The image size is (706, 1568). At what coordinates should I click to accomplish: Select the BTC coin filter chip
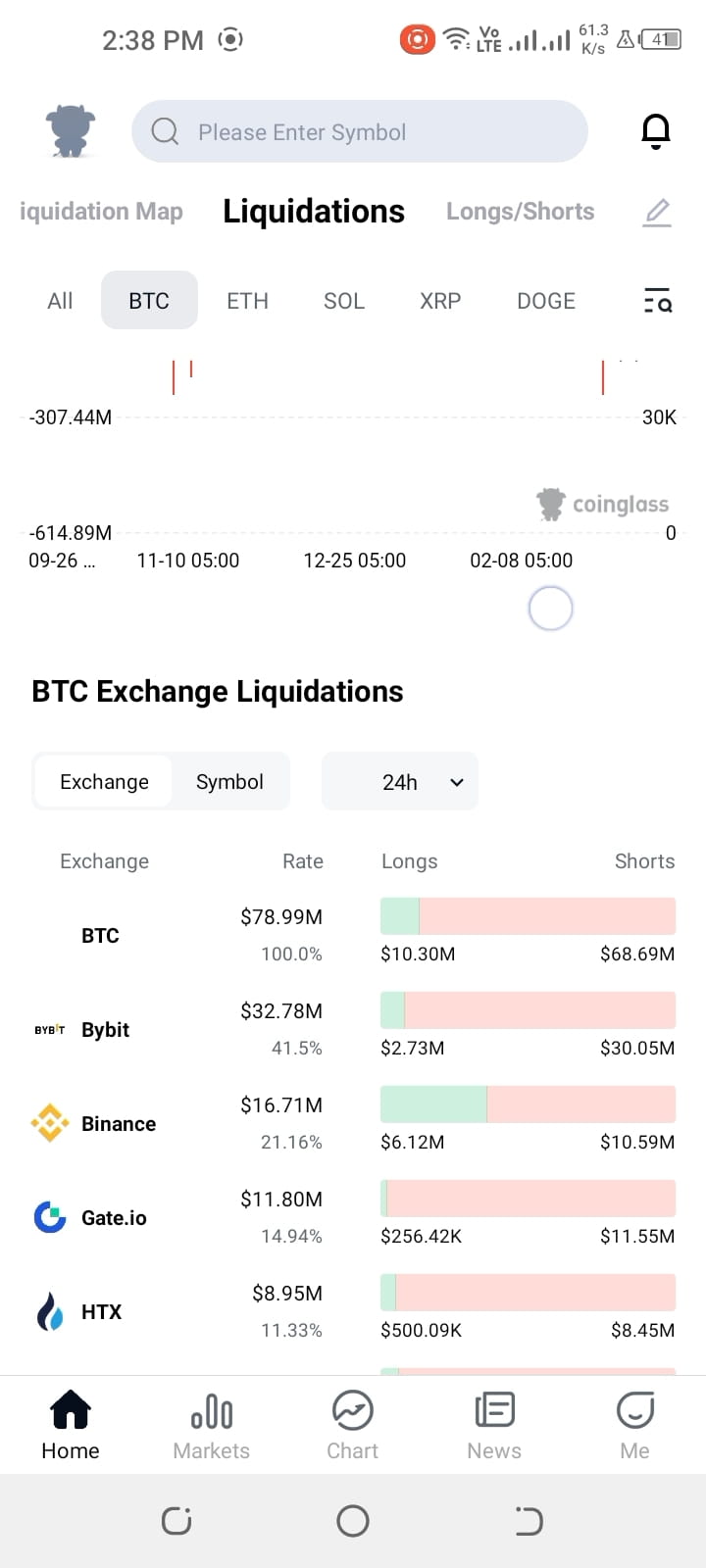tap(149, 300)
